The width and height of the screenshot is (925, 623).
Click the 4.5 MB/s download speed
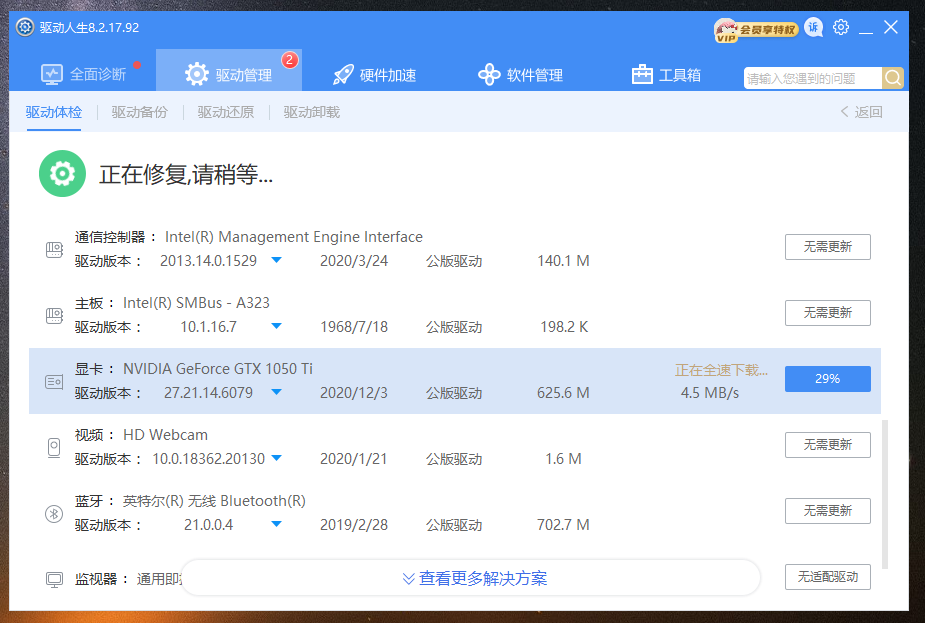(x=710, y=393)
